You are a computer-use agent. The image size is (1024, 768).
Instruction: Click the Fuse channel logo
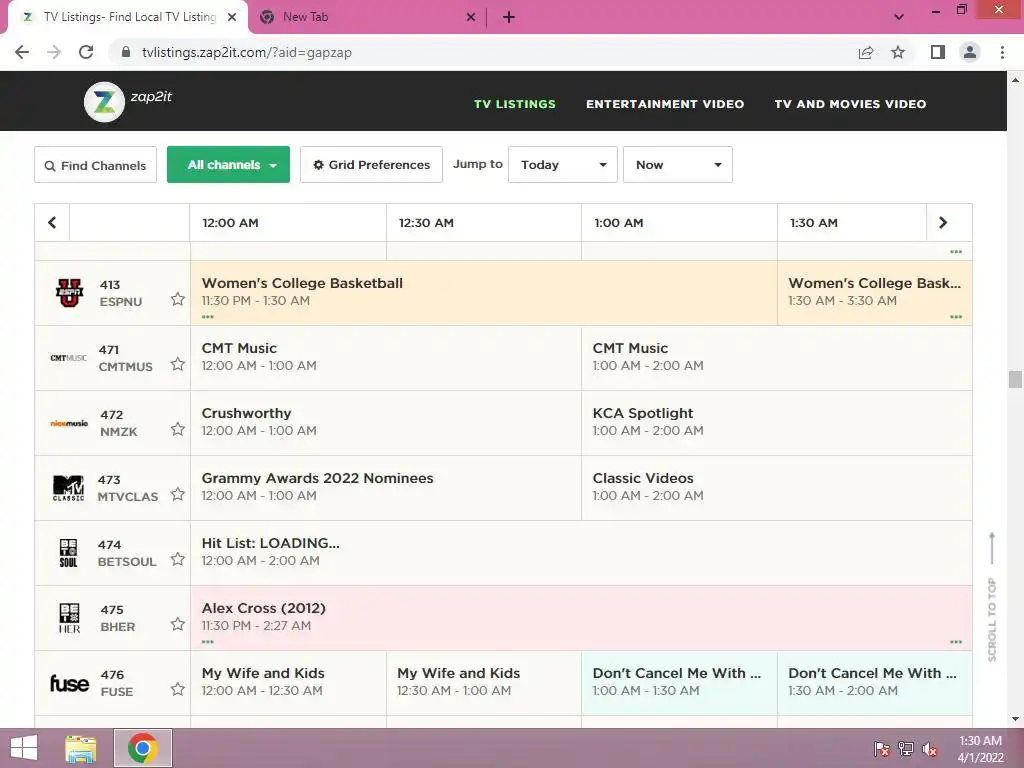[x=69, y=683]
